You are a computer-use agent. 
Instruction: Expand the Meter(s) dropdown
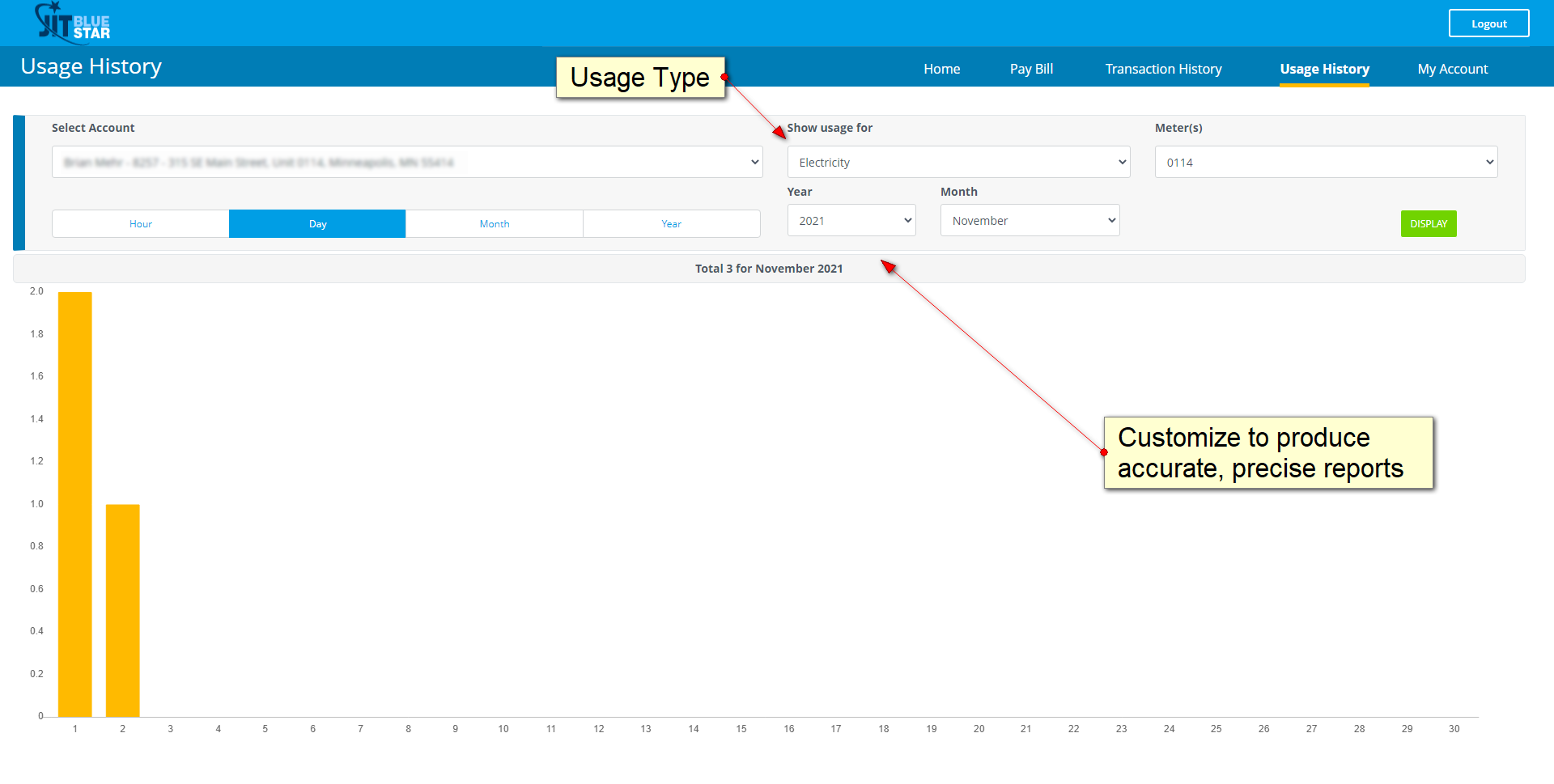click(x=1326, y=162)
